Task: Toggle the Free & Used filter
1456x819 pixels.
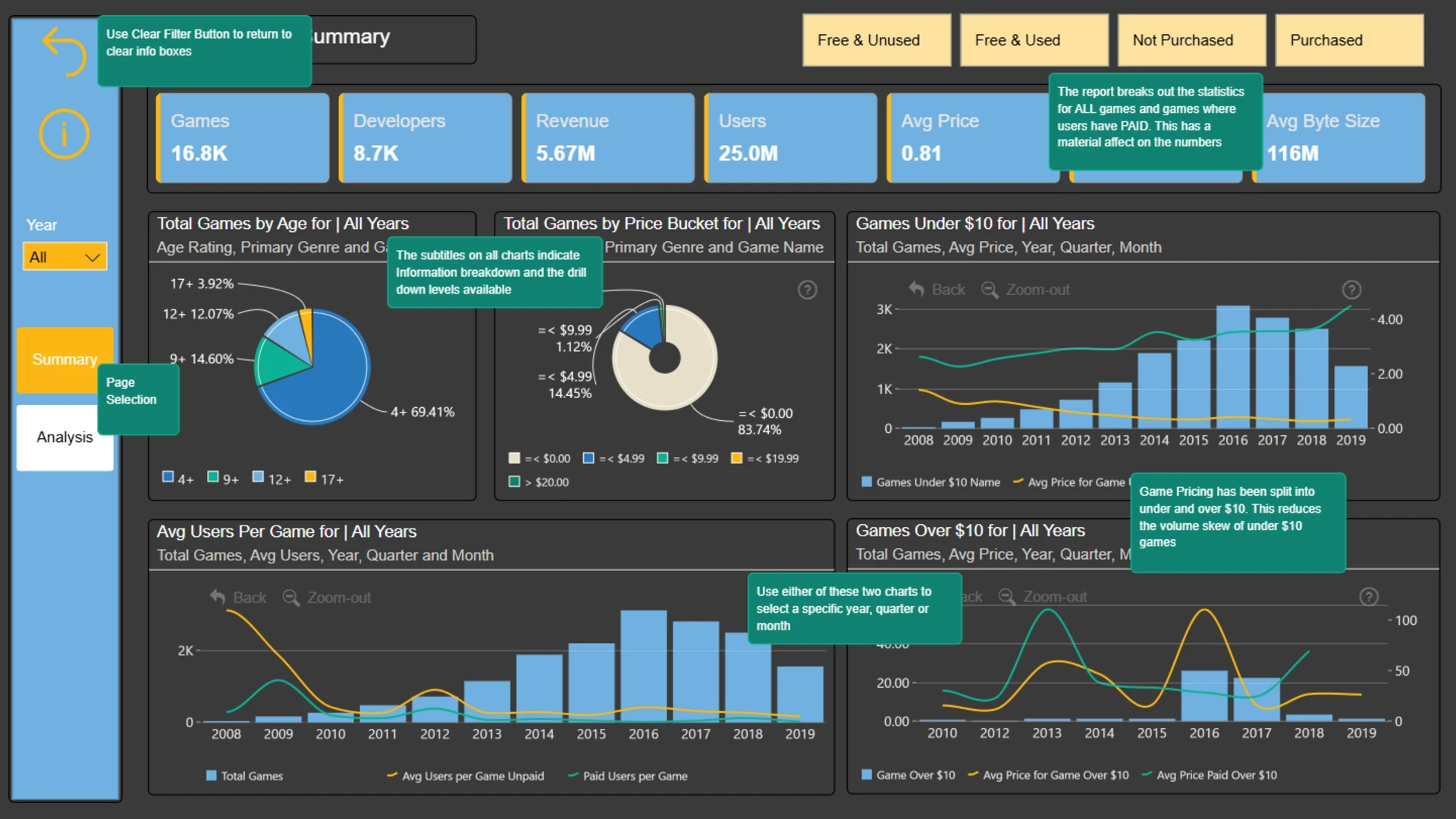Action: point(1034,40)
